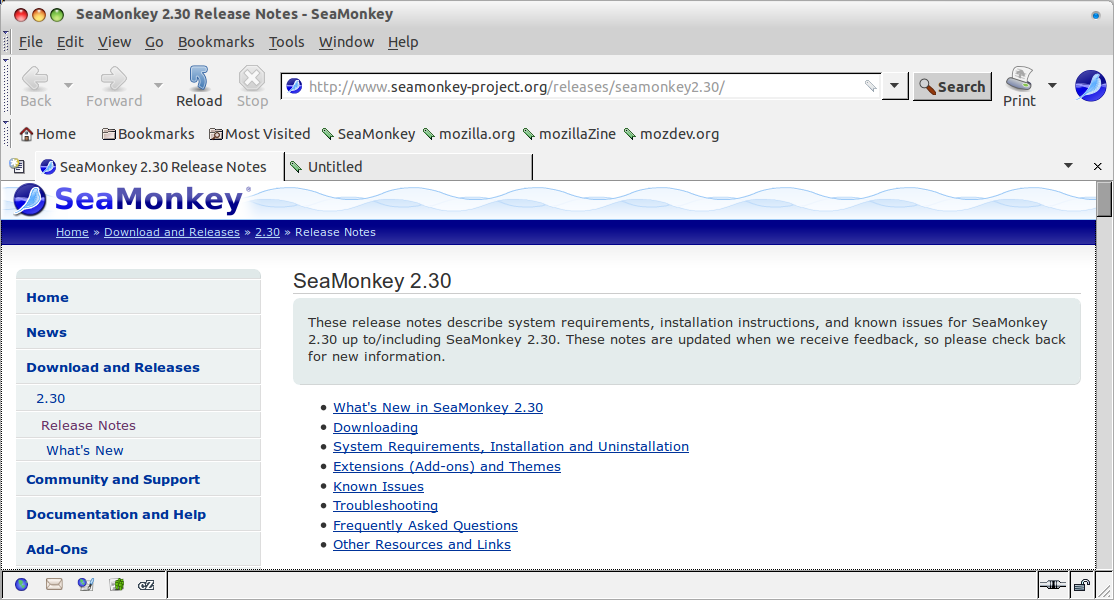Select Download and Releases in the sidebar
The image size is (1114, 600).
pos(139,367)
